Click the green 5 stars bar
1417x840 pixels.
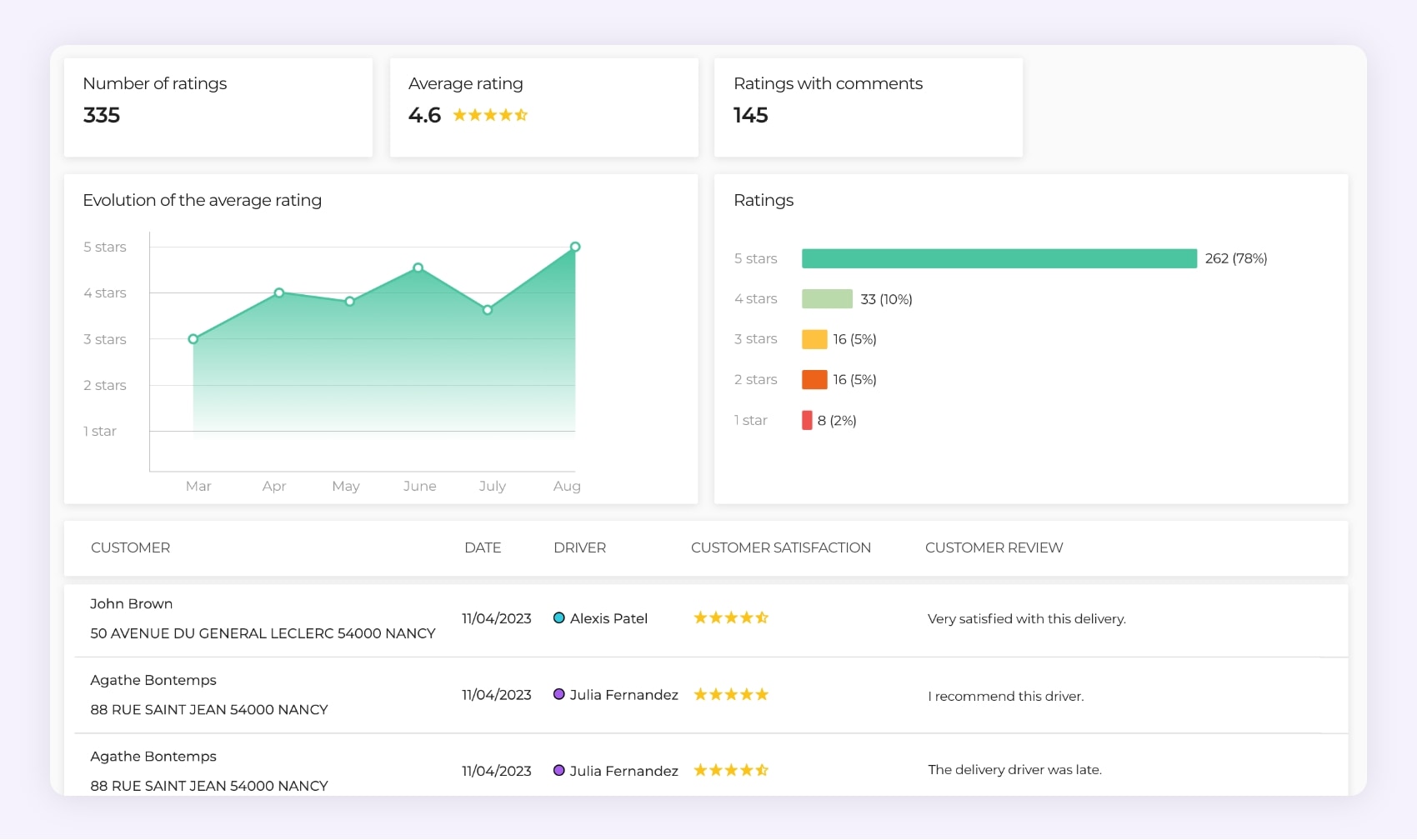999,258
